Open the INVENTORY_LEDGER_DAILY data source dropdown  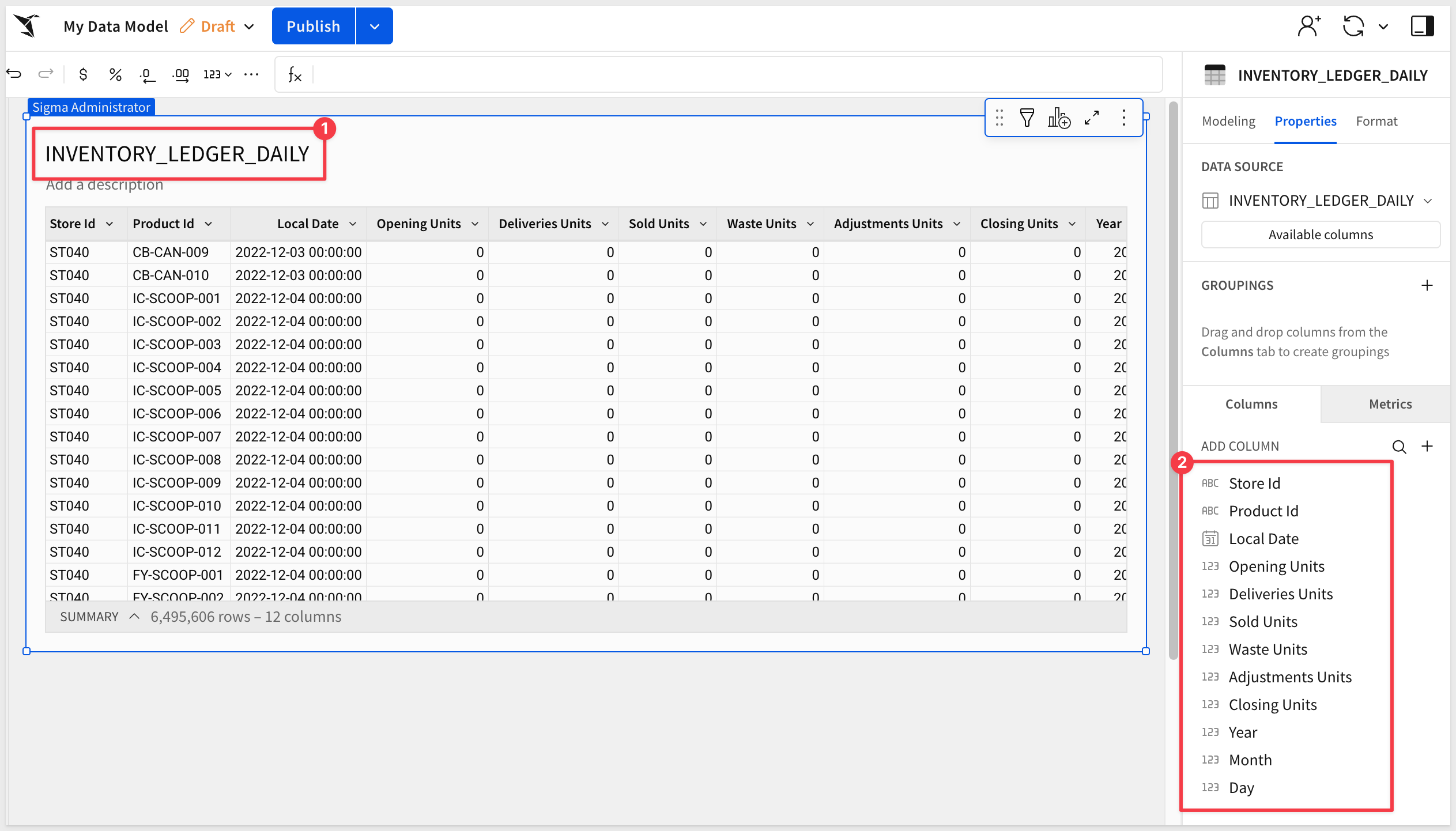pyautogui.click(x=1428, y=201)
